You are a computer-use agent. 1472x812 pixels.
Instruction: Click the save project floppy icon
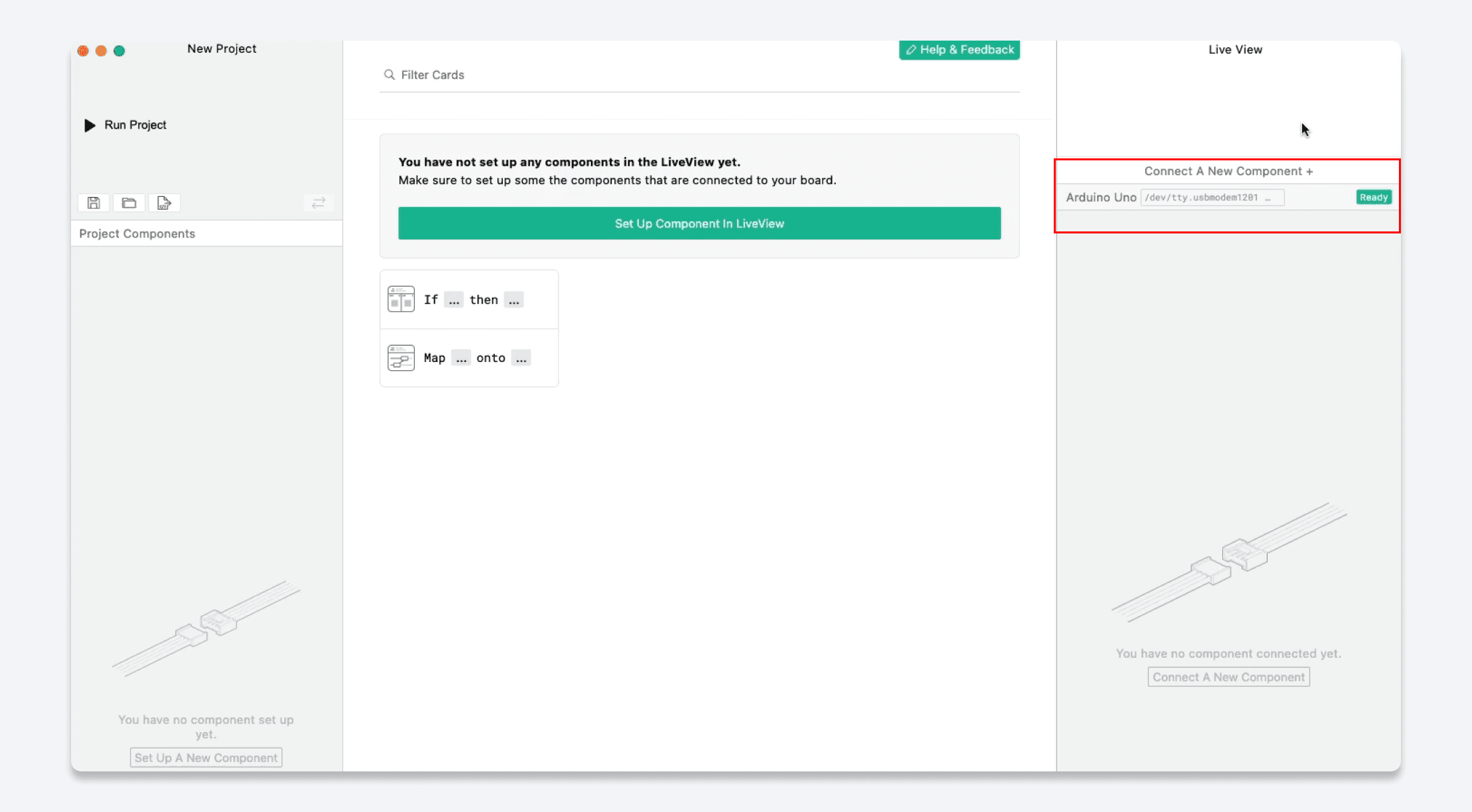93,203
